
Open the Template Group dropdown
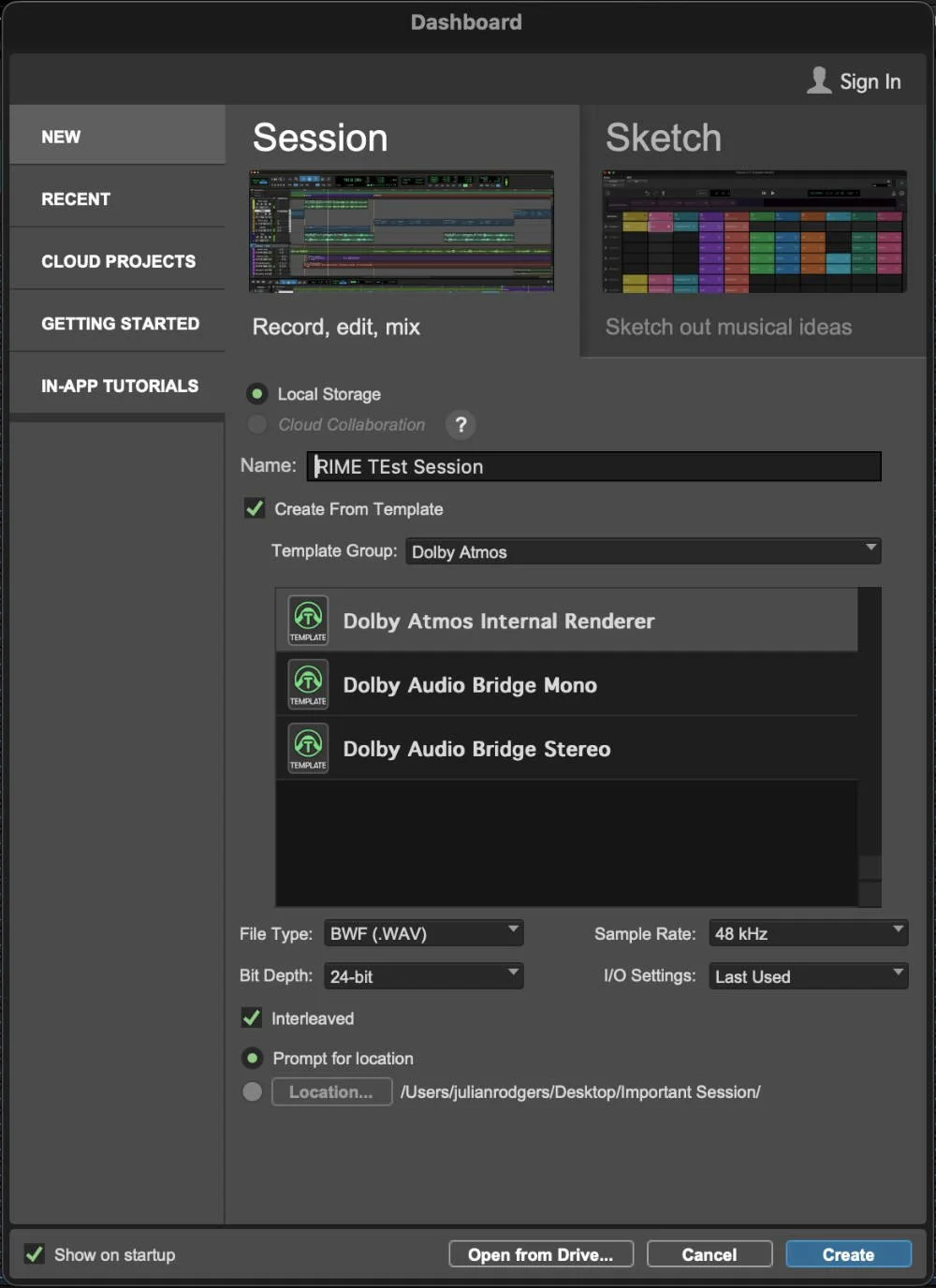(643, 551)
